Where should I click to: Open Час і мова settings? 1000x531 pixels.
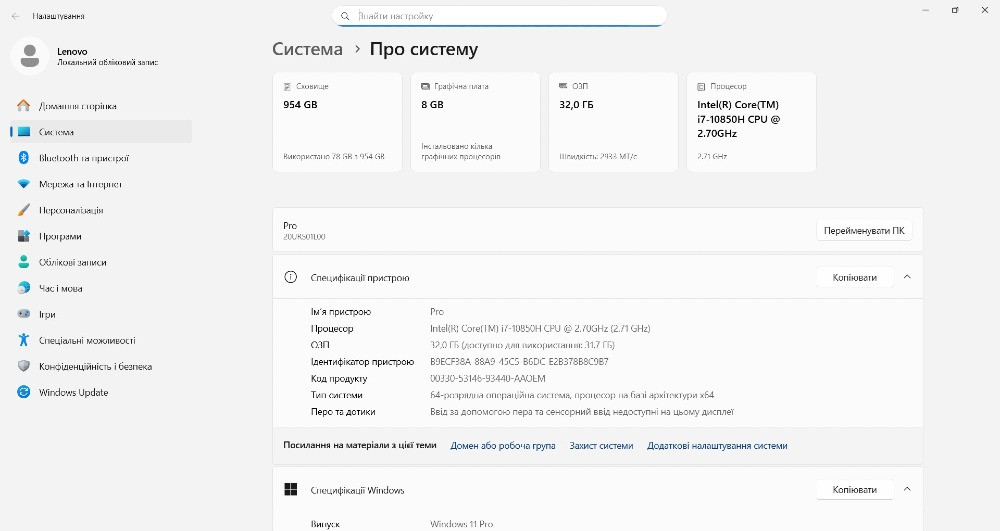(101, 288)
